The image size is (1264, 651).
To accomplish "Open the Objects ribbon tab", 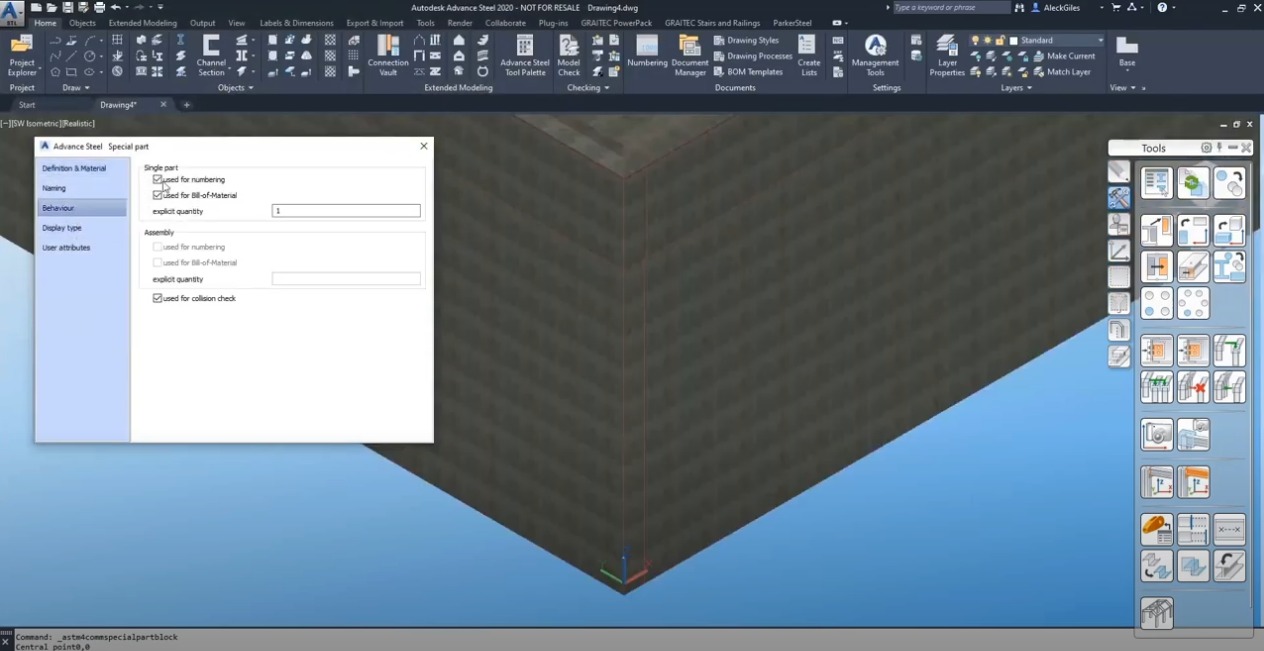I will (x=82, y=23).
